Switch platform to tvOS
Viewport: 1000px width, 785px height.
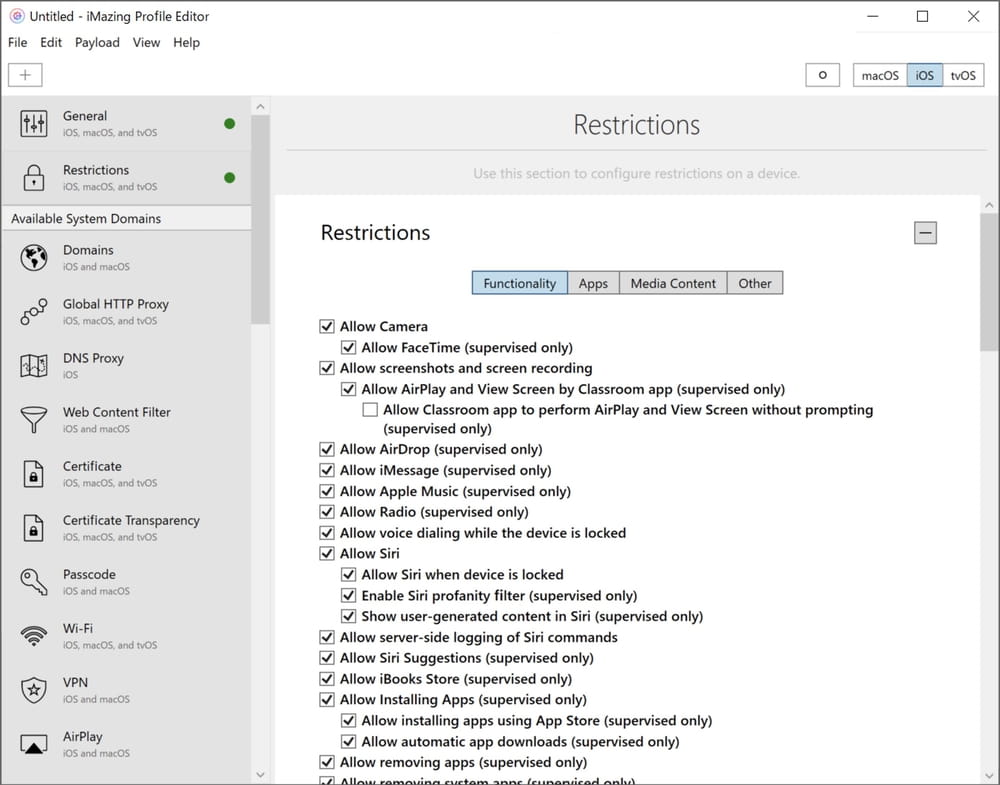[963, 75]
